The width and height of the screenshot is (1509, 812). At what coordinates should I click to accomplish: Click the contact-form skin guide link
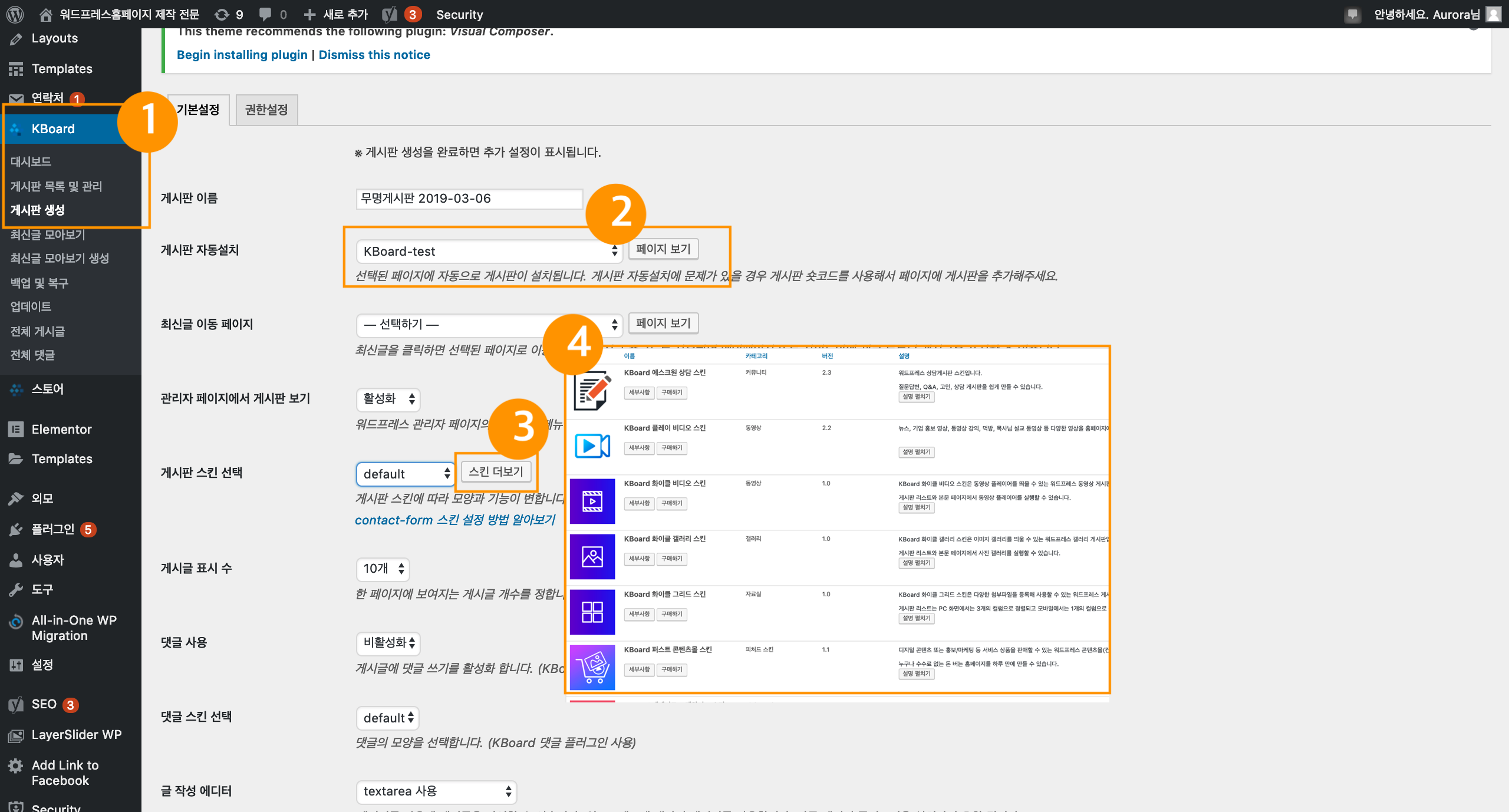coord(455,520)
